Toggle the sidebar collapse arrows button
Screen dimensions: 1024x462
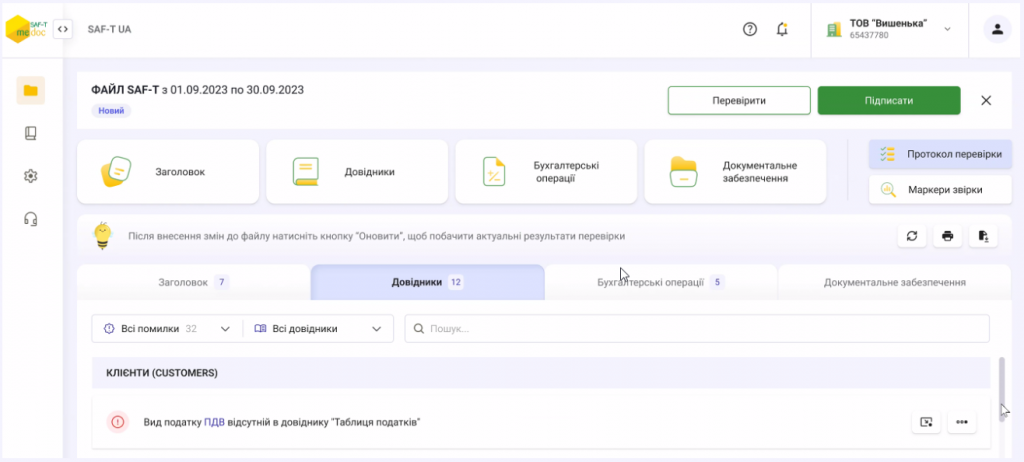click(63, 29)
